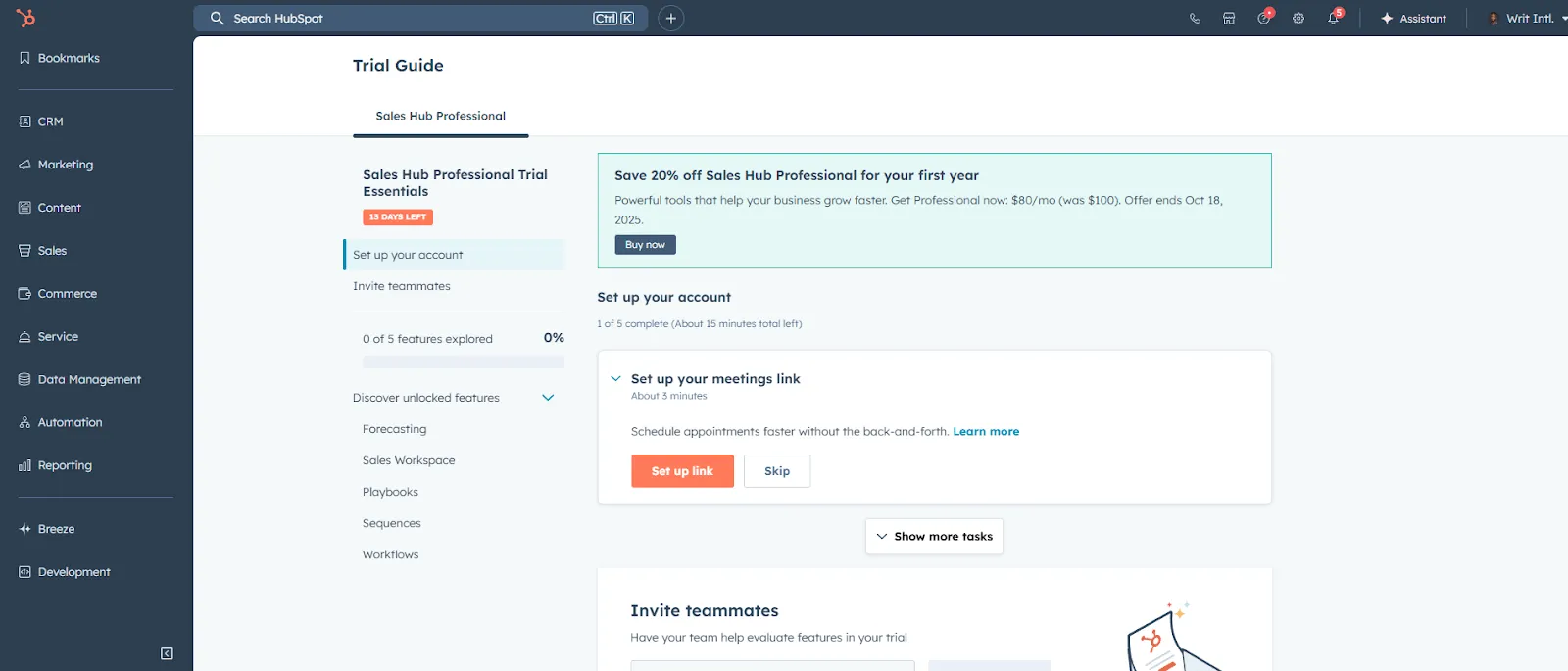
Task: Open the Breeze menu
Action: coord(46,529)
